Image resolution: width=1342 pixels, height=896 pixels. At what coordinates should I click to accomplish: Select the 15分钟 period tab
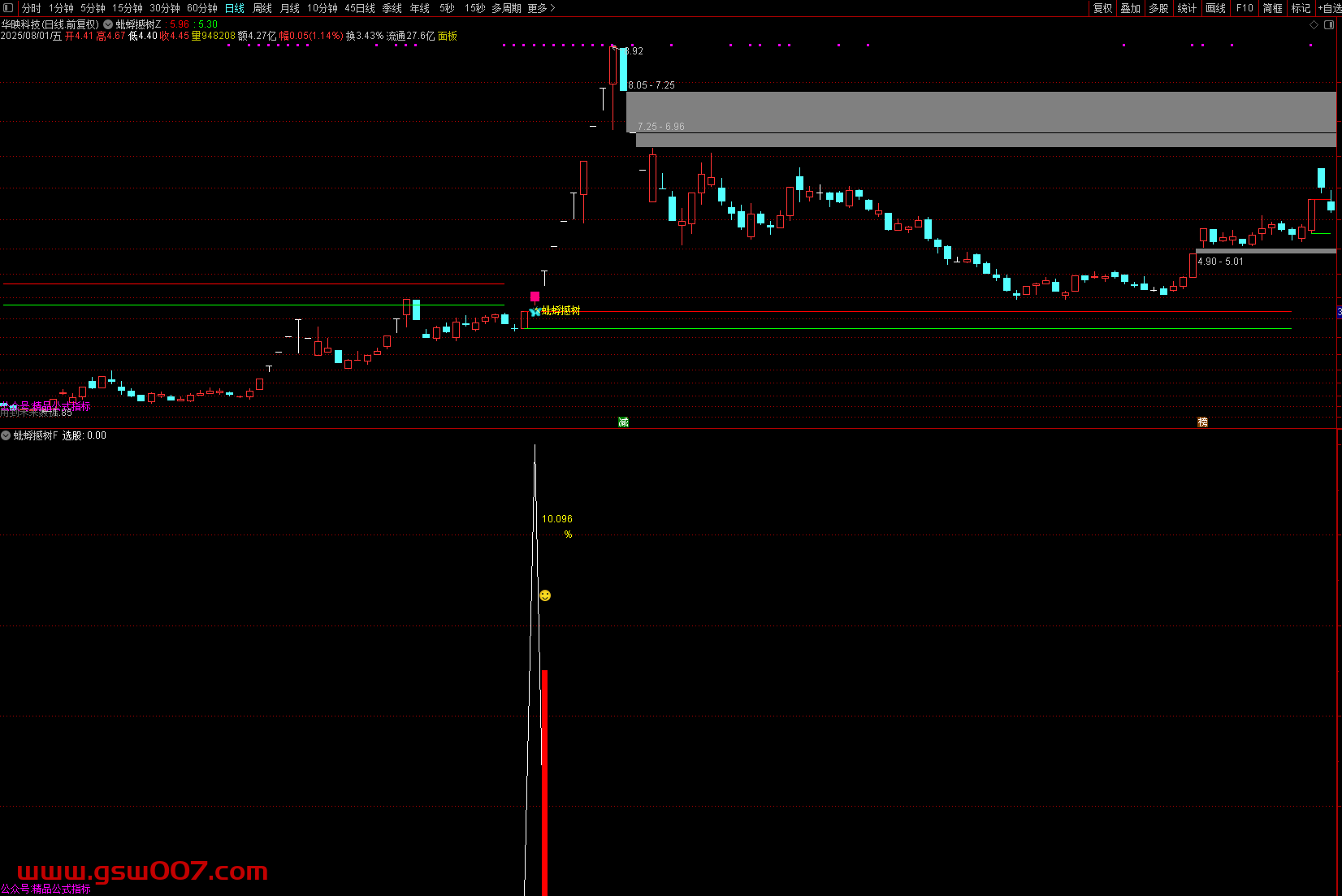coord(128,8)
